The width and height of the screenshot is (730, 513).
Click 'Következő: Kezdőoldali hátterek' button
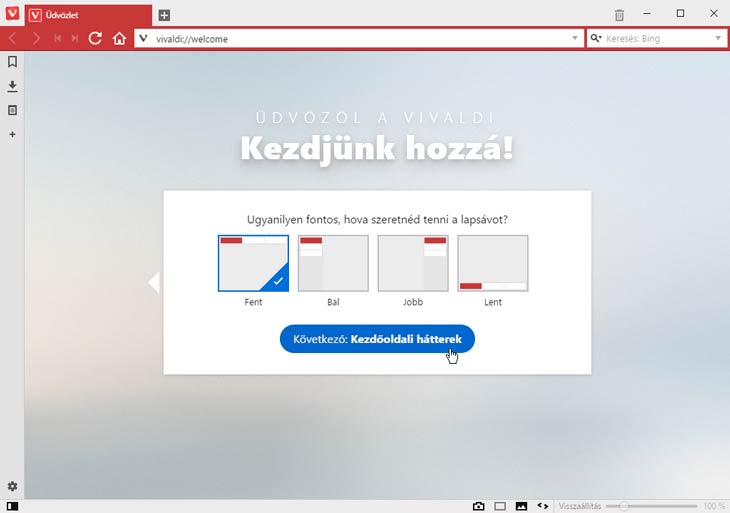tap(377, 339)
